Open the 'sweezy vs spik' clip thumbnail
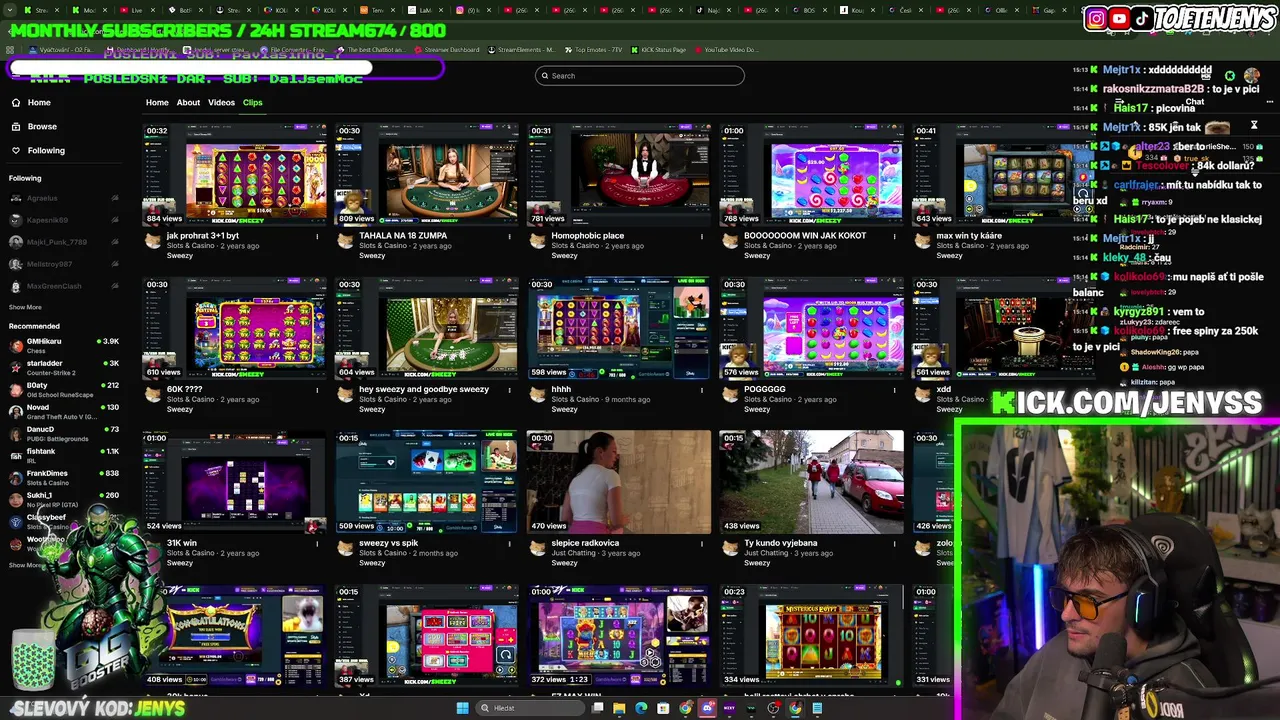The image size is (1280, 720). 427,481
